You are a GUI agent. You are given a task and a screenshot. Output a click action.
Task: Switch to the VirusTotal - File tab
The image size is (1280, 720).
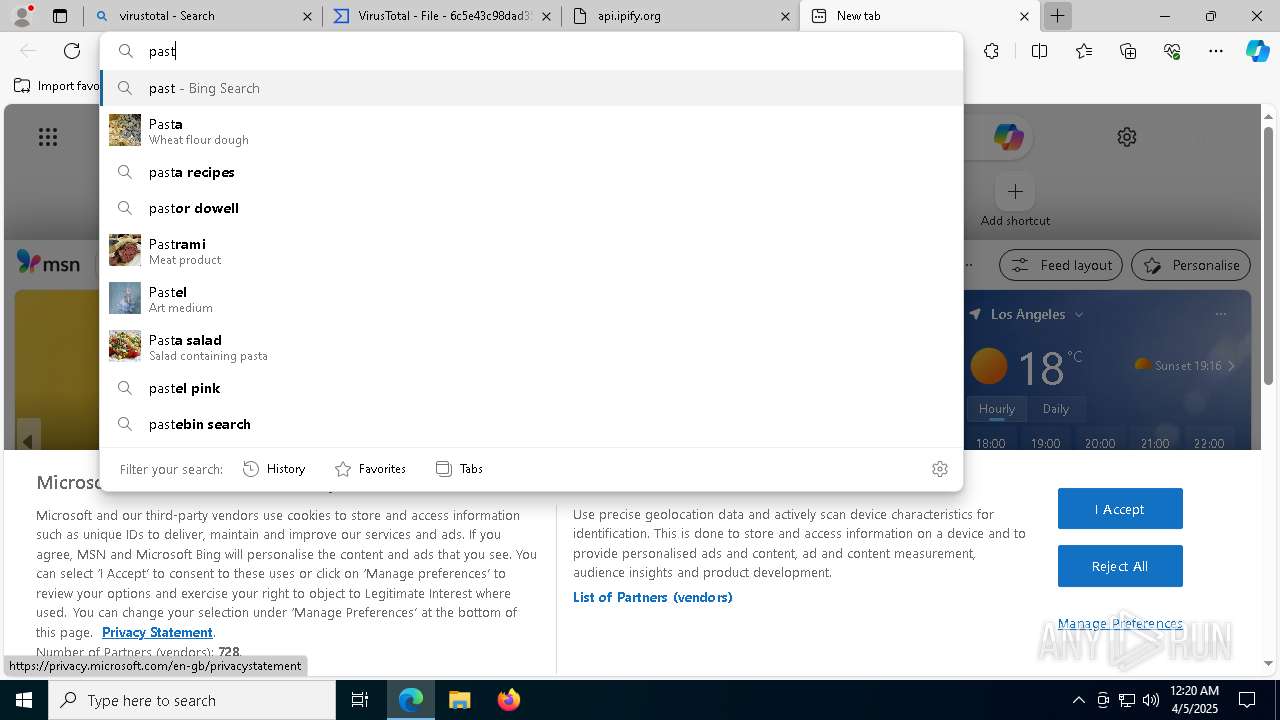[441, 16]
